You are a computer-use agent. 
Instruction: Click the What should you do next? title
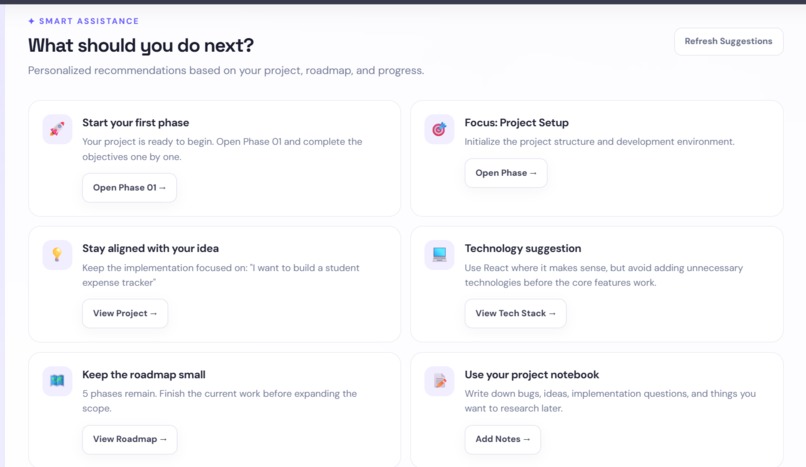tap(141, 45)
